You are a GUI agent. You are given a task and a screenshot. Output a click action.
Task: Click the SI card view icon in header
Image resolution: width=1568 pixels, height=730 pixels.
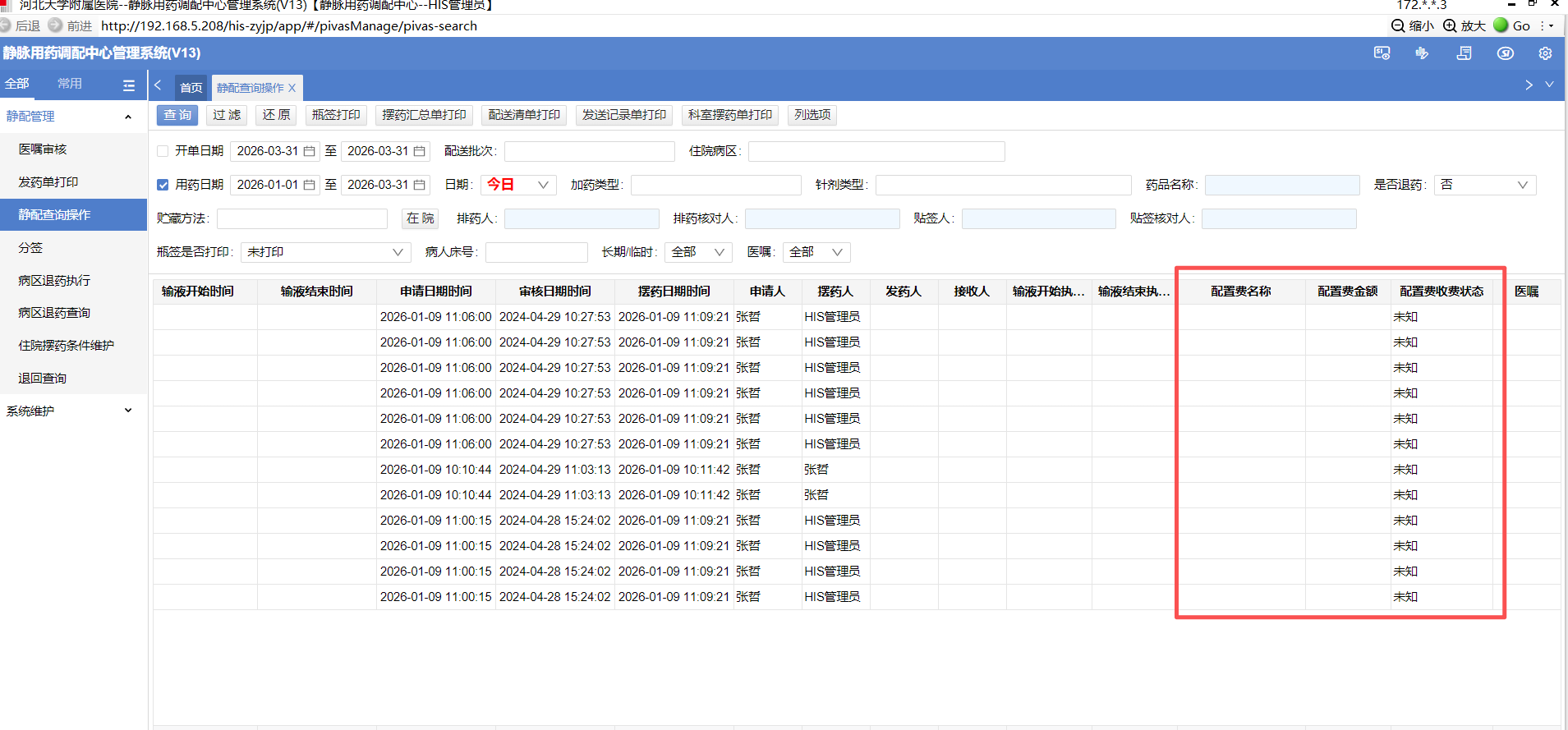coord(1382,53)
